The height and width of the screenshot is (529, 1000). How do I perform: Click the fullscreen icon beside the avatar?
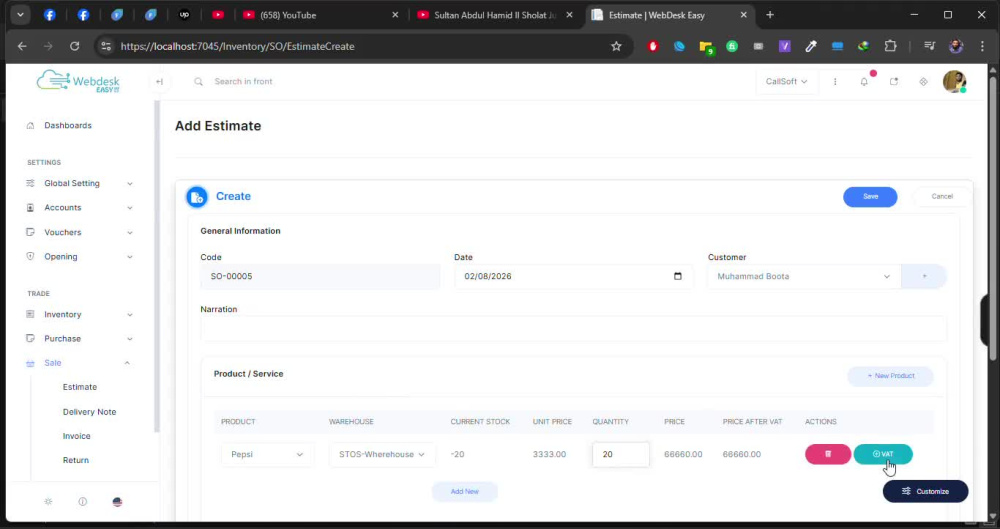(923, 82)
